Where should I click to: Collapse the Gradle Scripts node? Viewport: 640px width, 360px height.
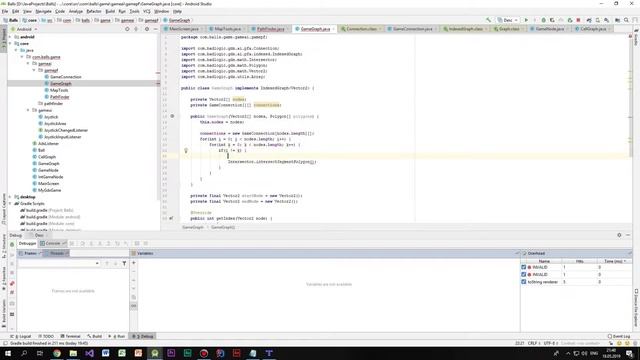(10, 203)
